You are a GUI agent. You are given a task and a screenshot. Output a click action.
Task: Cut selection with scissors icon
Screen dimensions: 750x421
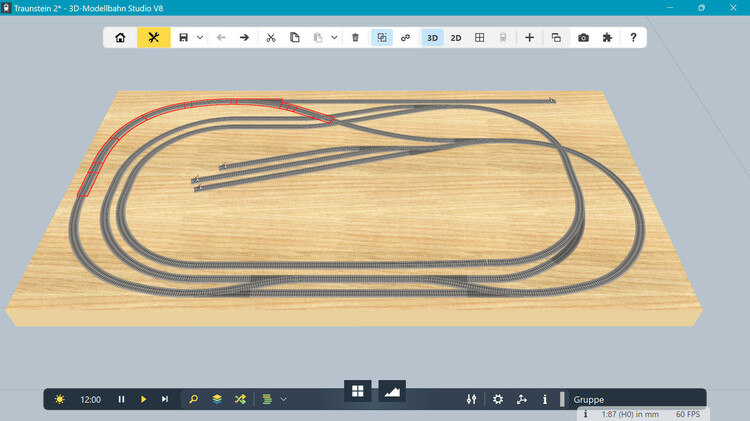click(271, 37)
